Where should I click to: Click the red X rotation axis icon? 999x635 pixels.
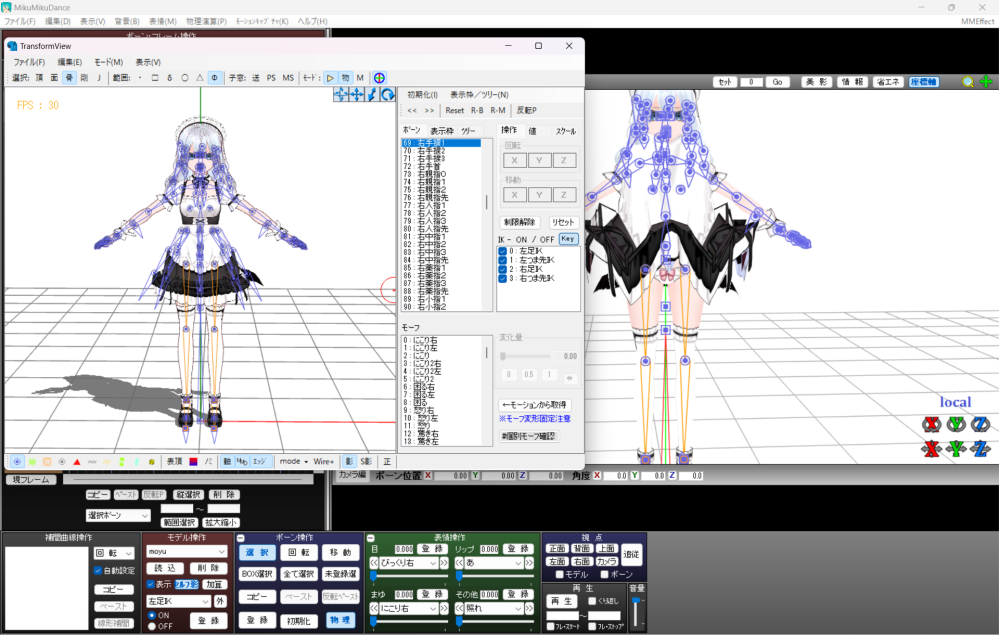click(x=931, y=424)
